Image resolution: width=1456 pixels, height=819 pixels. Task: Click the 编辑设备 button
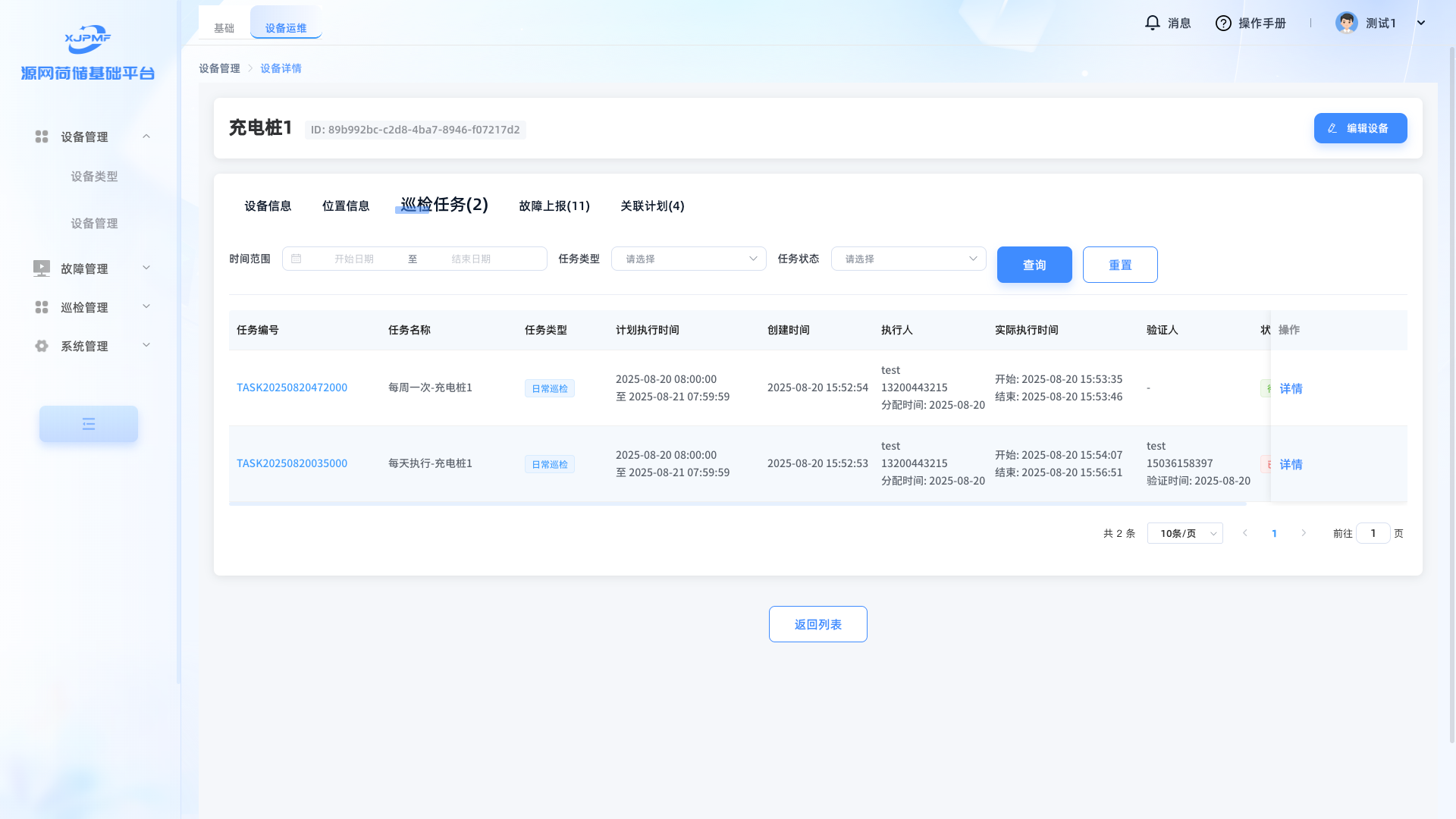1360,128
